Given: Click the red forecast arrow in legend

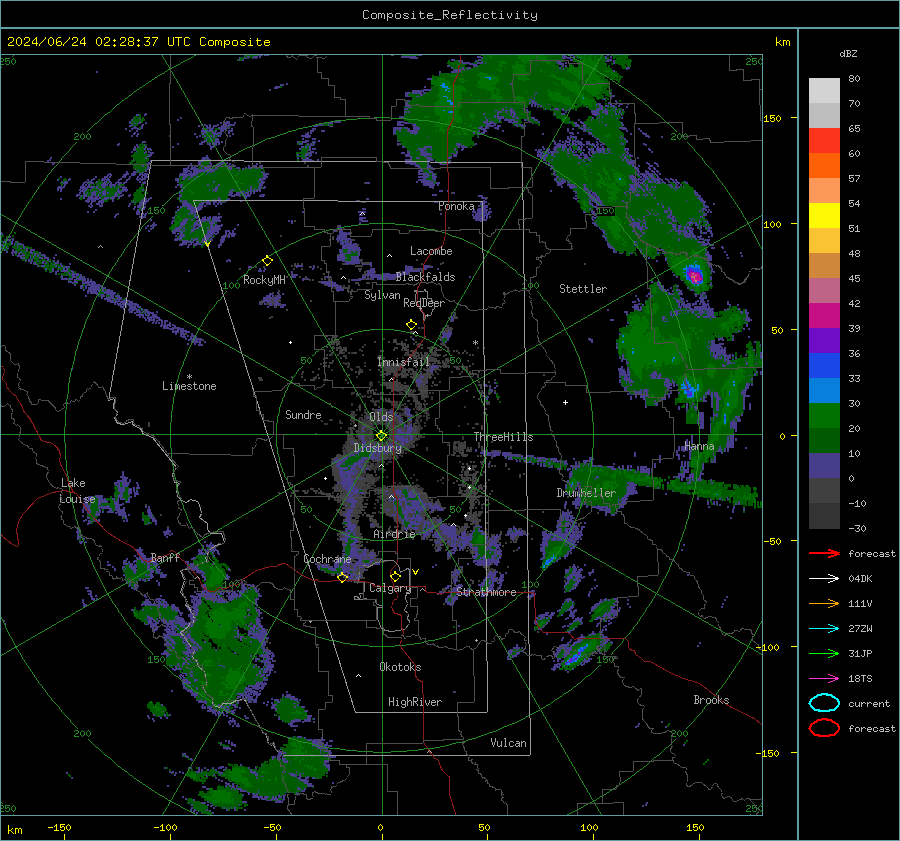Looking at the screenshot, I should 824,553.
